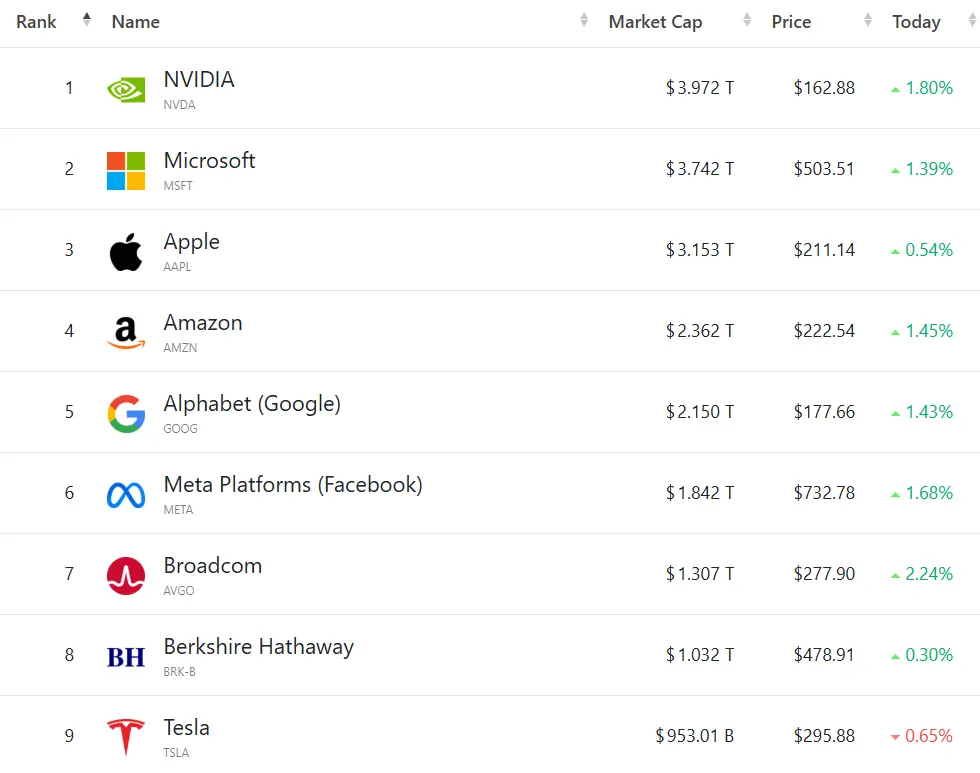Sort table by Rank column arrows
Viewport: 980px width, 773px height.
87,20
